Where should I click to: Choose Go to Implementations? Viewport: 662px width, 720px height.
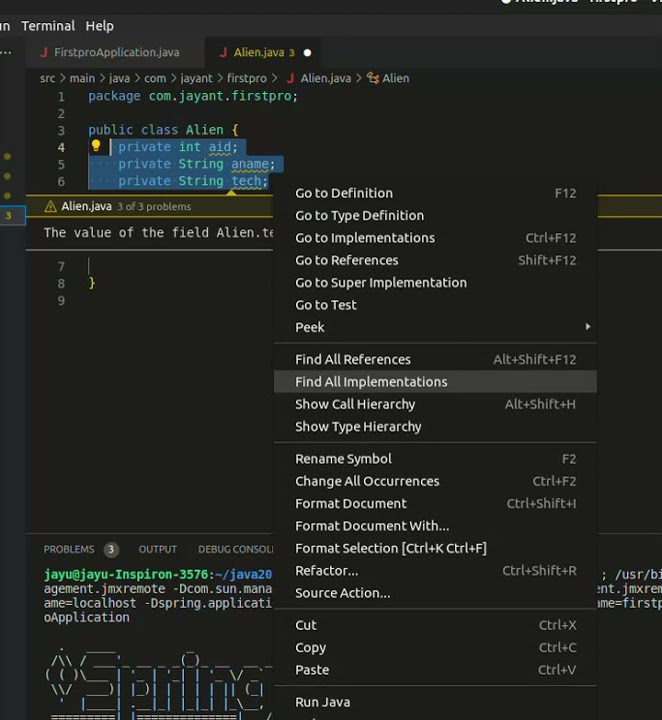coord(435,238)
